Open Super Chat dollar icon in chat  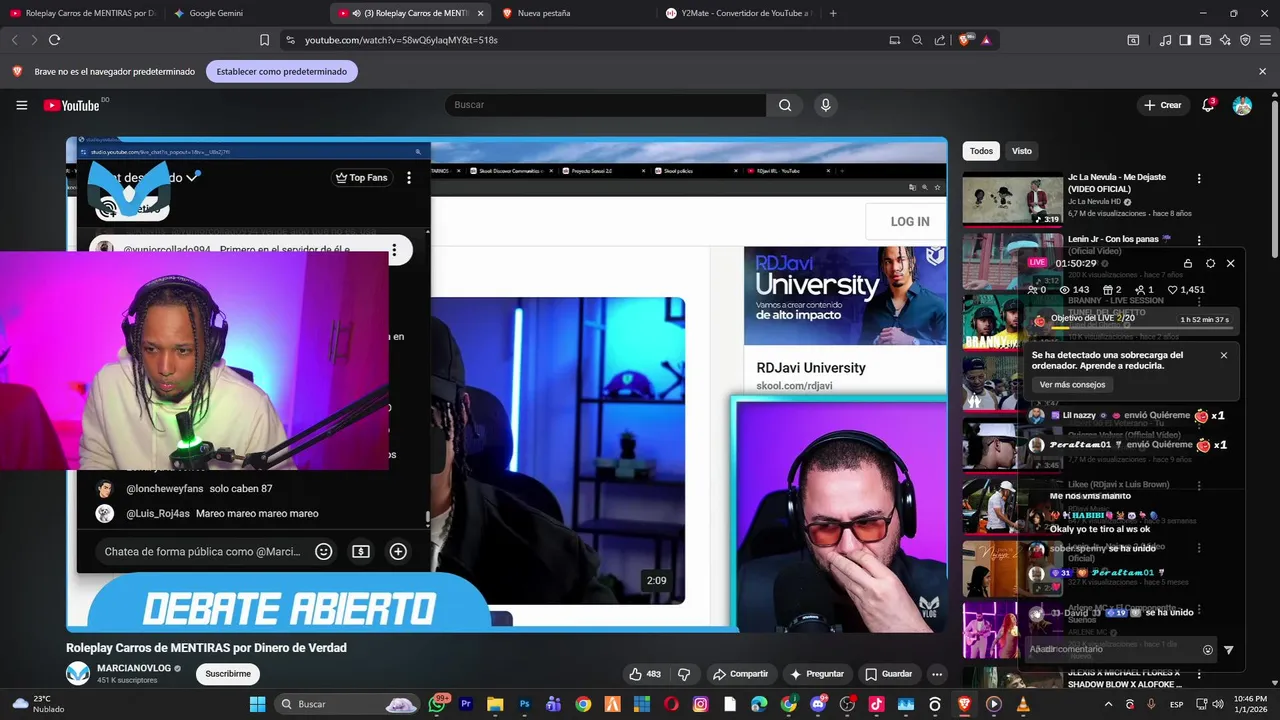[x=361, y=551]
